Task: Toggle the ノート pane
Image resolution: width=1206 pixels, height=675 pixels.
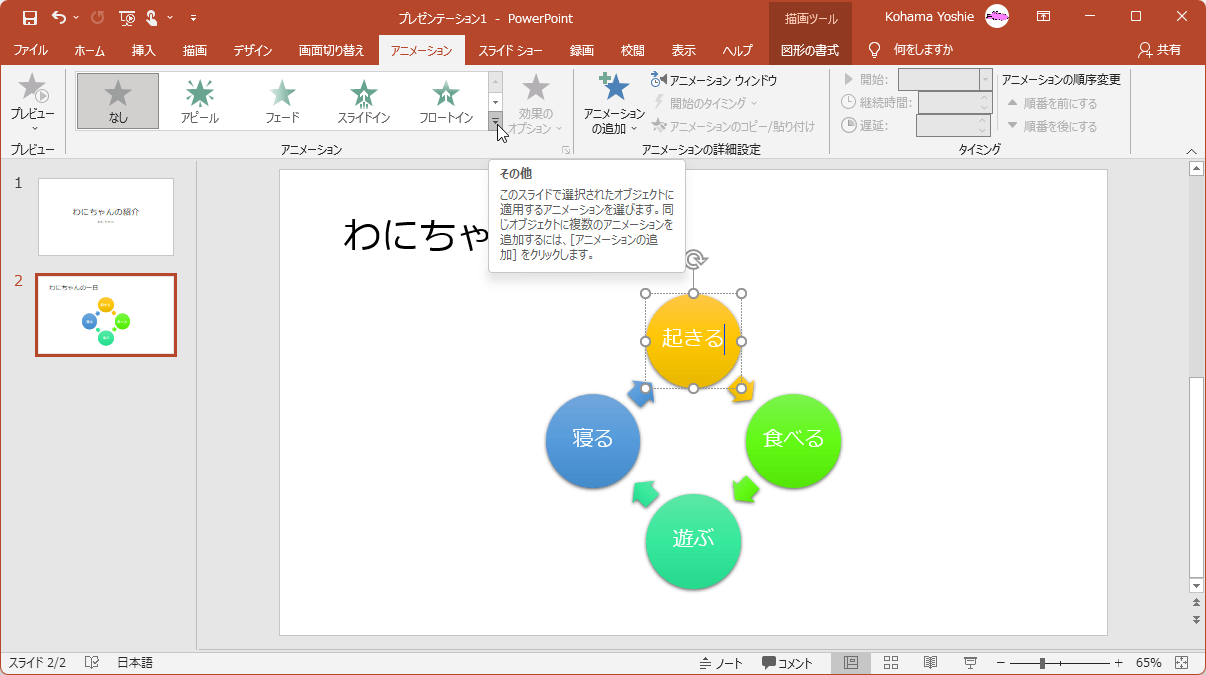Action: (x=721, y=661)
